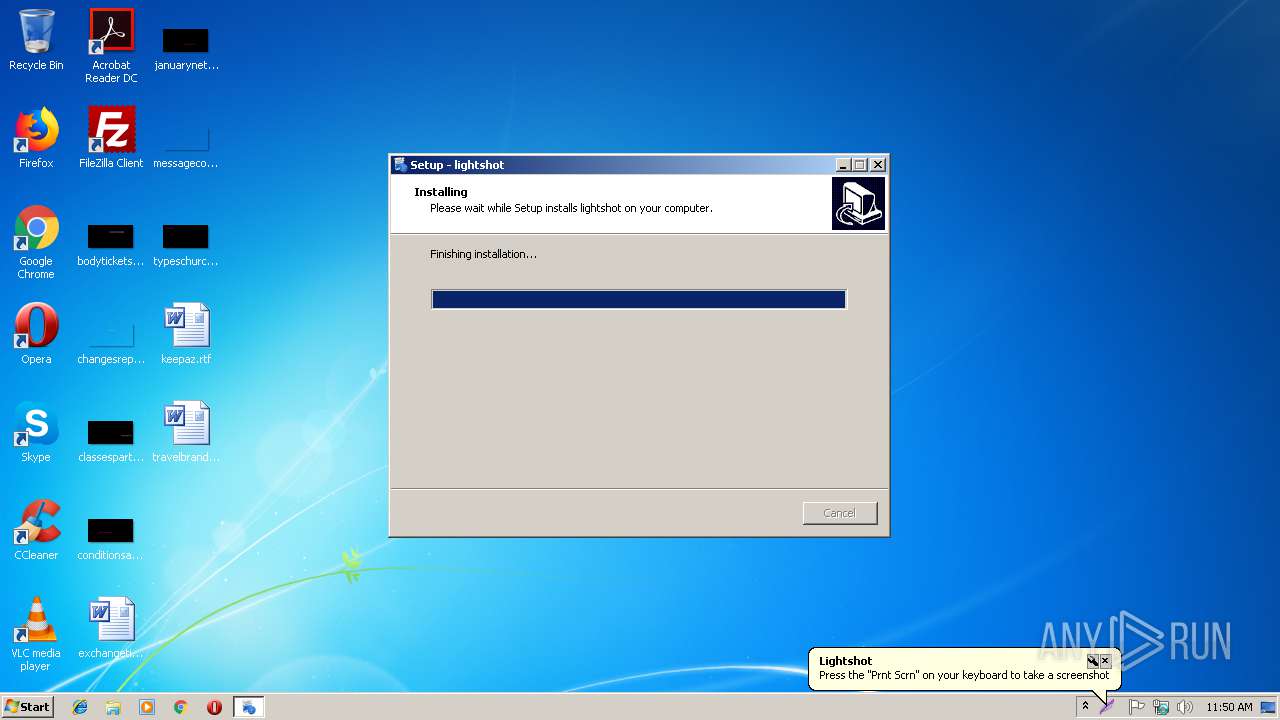1280x720 pixels.
Task: Close the Setup - lightshot window
Action: (878, 165)
